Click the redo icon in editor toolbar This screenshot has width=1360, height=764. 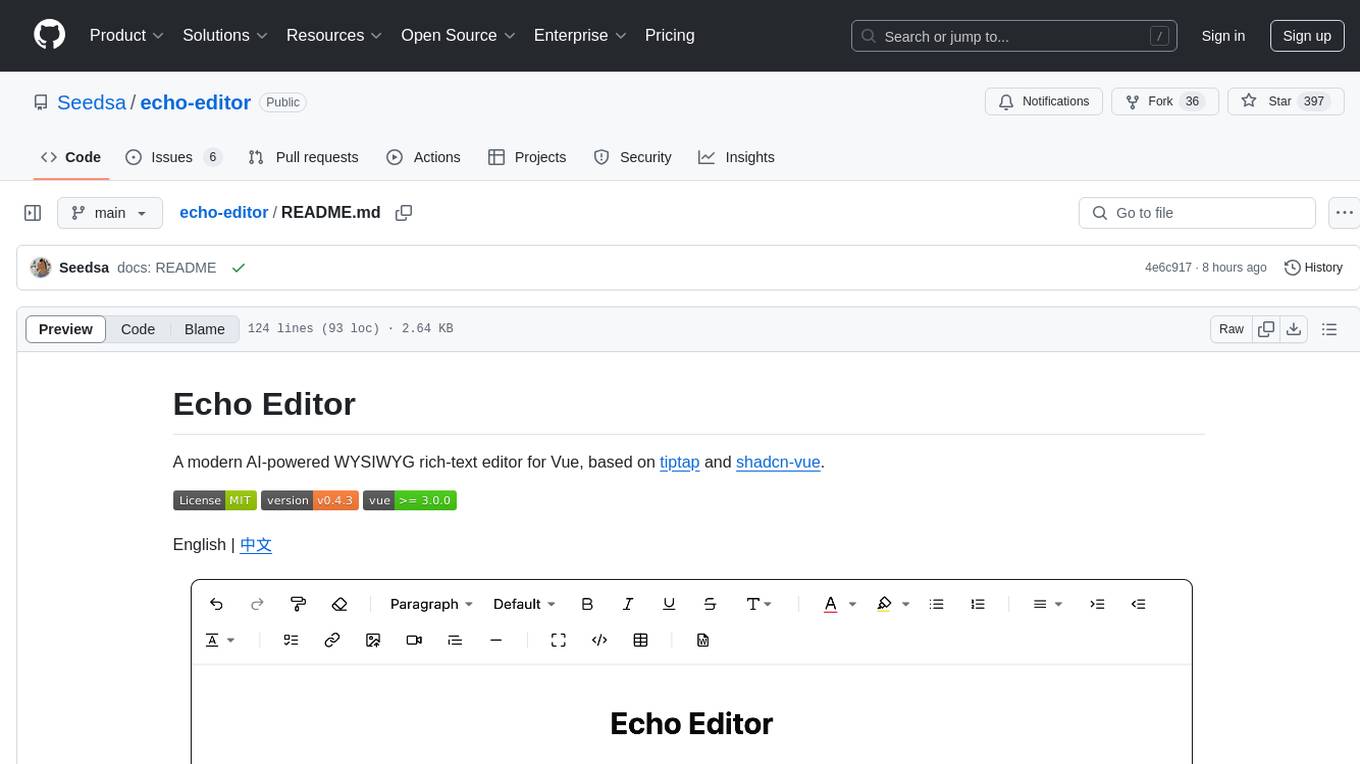257,604
